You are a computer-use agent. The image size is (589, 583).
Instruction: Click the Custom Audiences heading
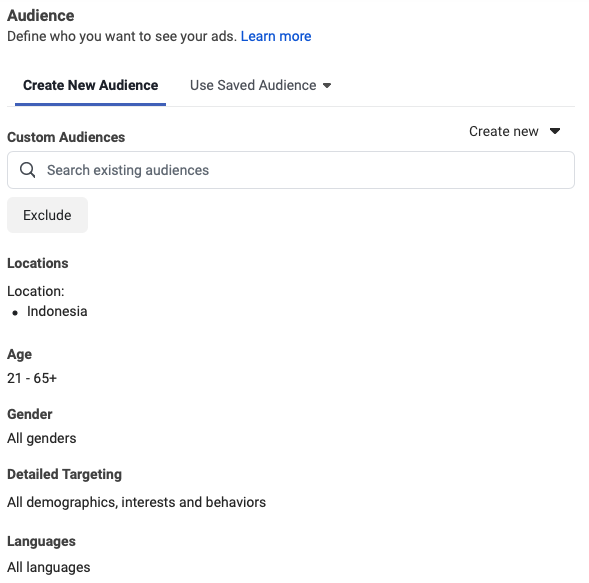(66, 137)
